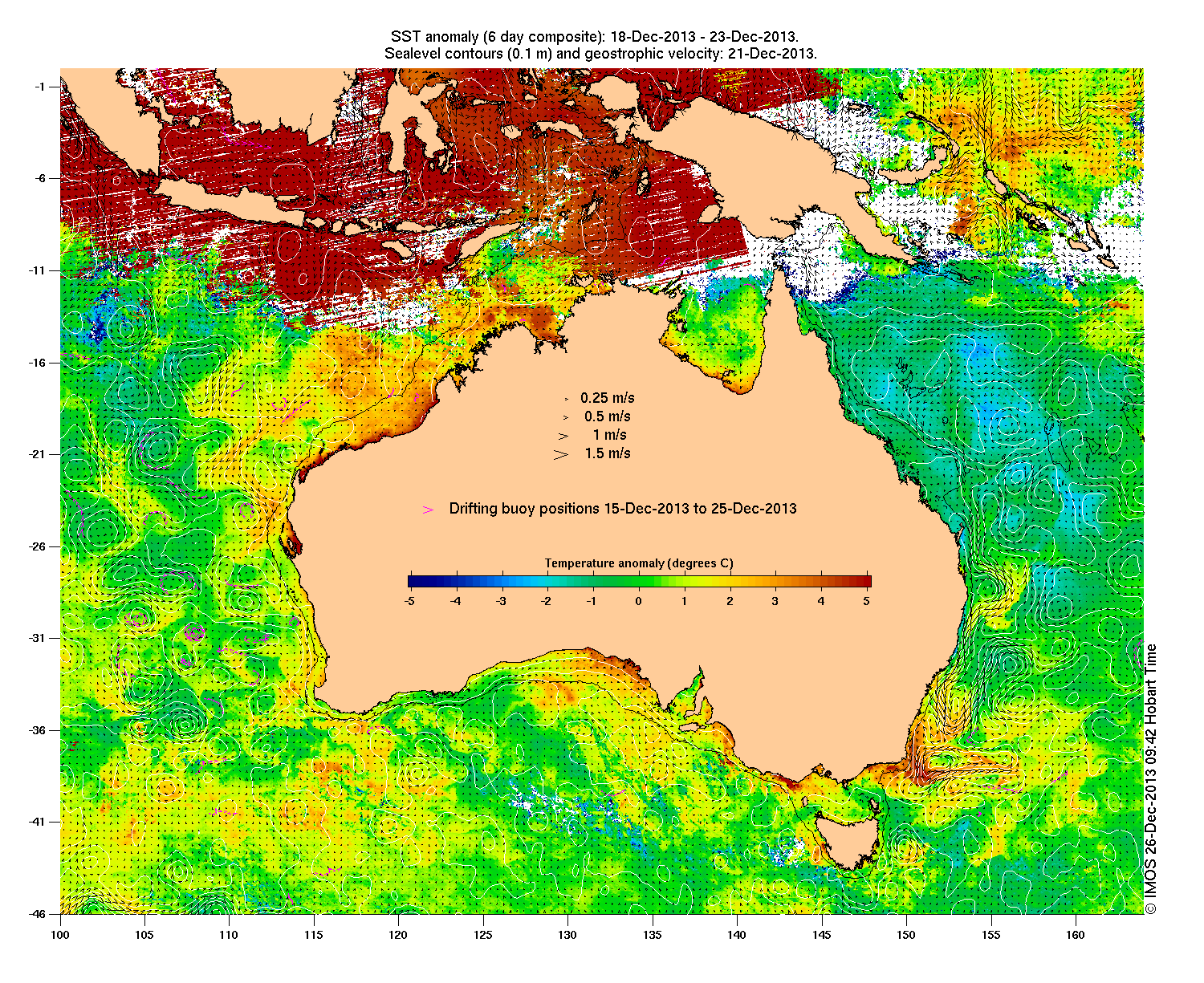1204x983 pixels.
Task: Click the colorbar tick label '2'
Action: coord(730,600)
